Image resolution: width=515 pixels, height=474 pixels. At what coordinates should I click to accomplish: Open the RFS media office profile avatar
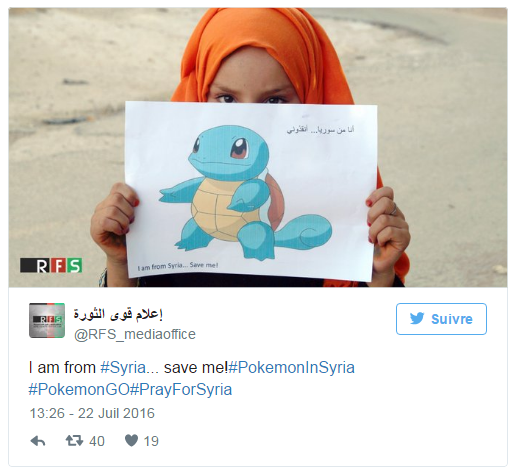(47, 320)
